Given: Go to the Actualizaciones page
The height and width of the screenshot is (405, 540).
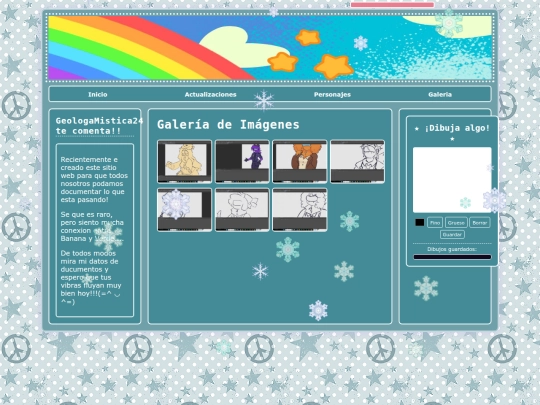Looking at the screenshot, I should (x=210, y=94).
